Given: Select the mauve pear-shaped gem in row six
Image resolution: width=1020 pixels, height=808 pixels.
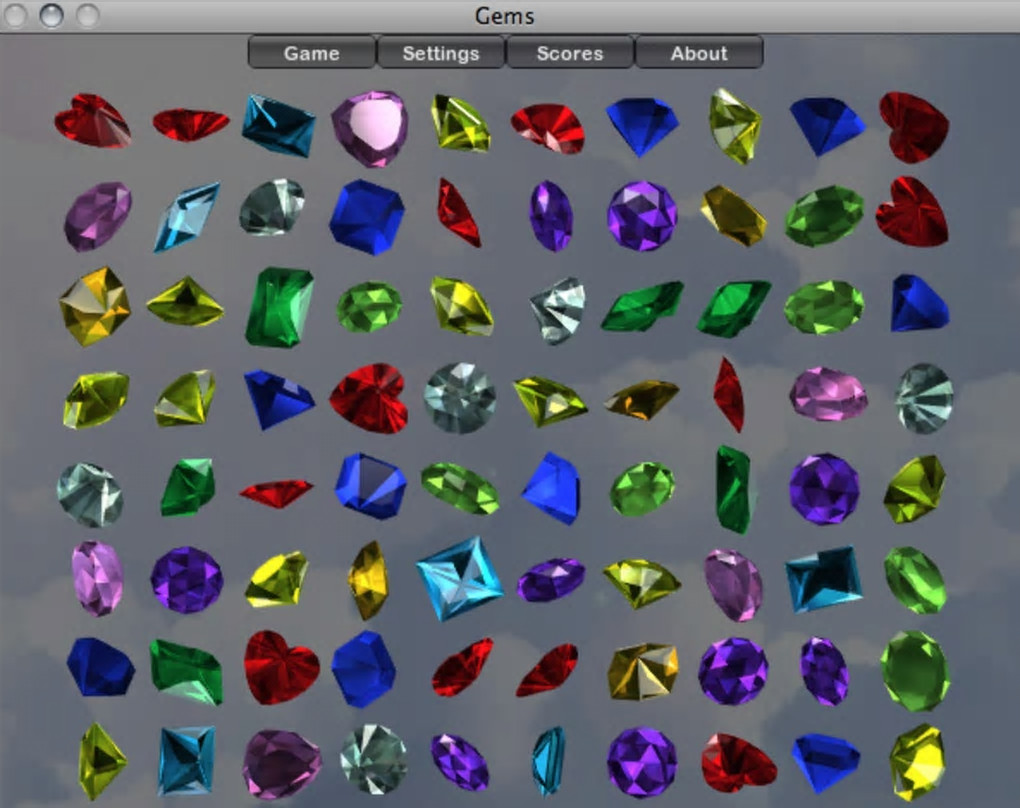Looking at the screenshot, I should point(733,584).
